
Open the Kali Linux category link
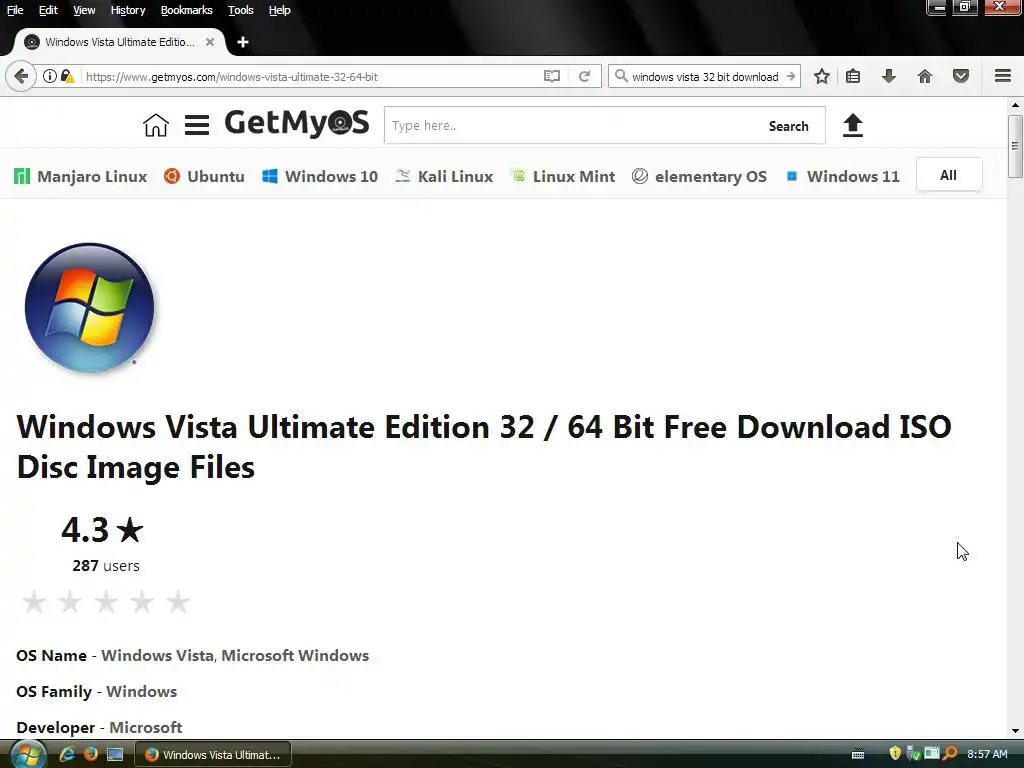point(444,176)
